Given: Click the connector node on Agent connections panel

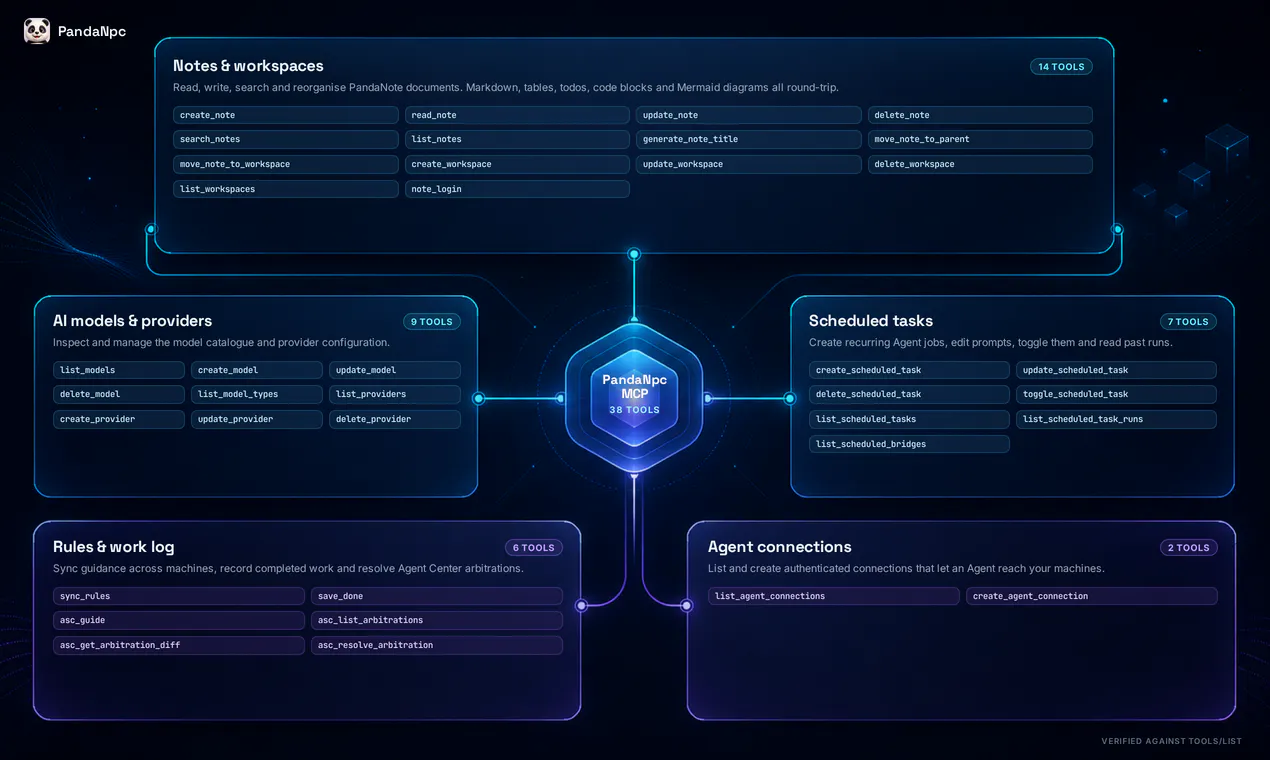Looking at the screenshot, I should [686, 605].
